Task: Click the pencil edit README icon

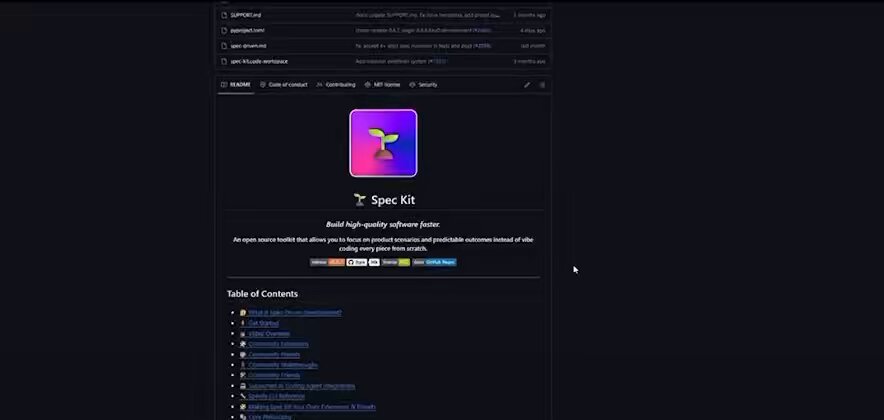Action: 527,85
